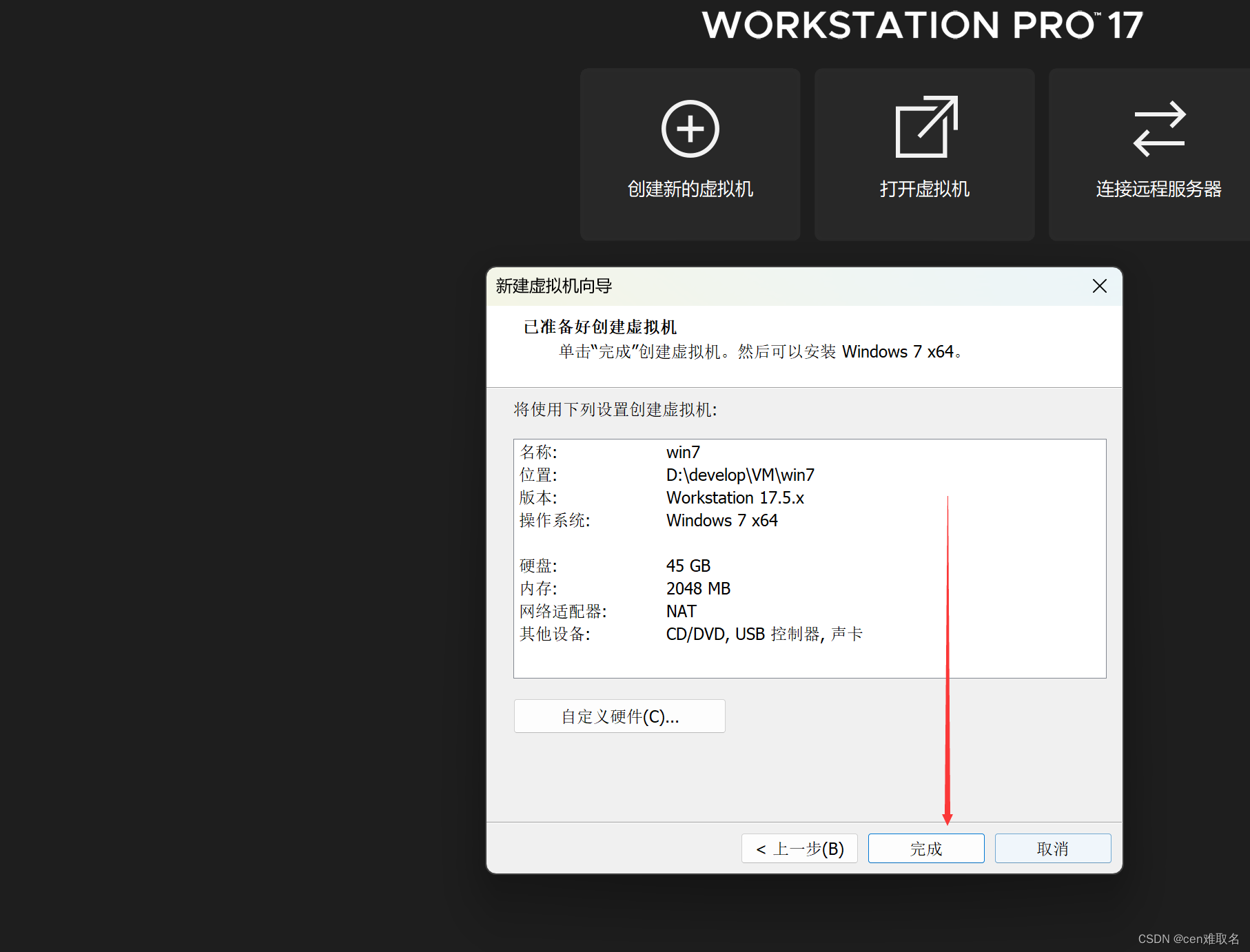The width and height of the screenshot is (1250, 952).
Task: Close the new virtual machine wizard dialog
Action: point(1099,286)
